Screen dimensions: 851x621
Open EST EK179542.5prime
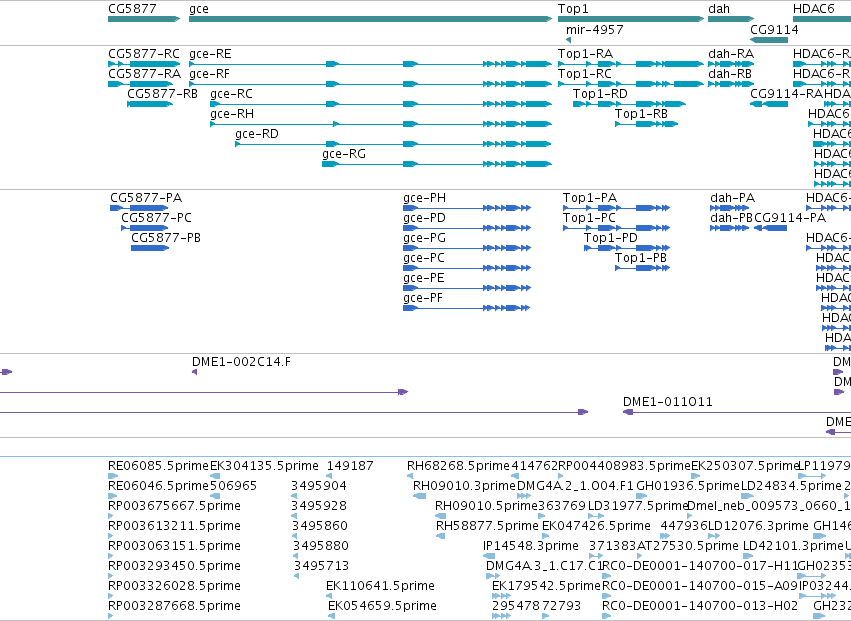tap(547, 587)
